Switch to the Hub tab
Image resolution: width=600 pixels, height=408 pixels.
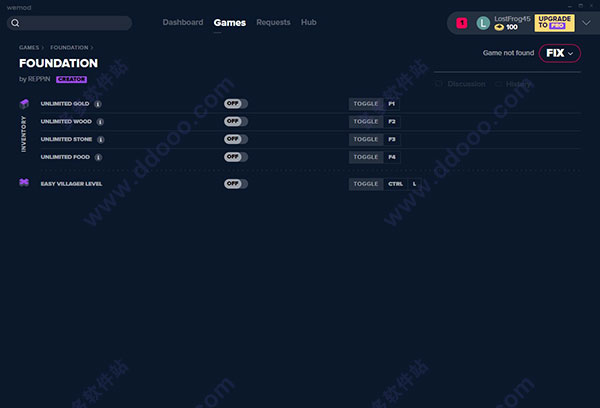[x=308, y=22]
